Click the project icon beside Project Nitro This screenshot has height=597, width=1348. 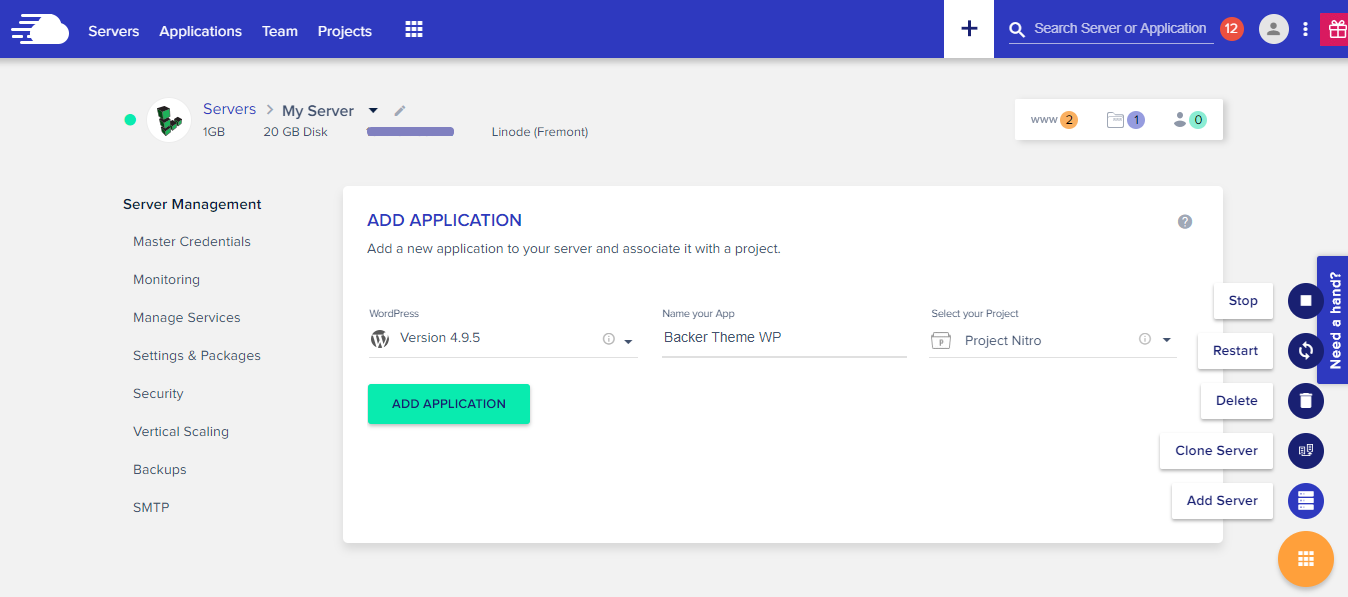click(941, 341)
